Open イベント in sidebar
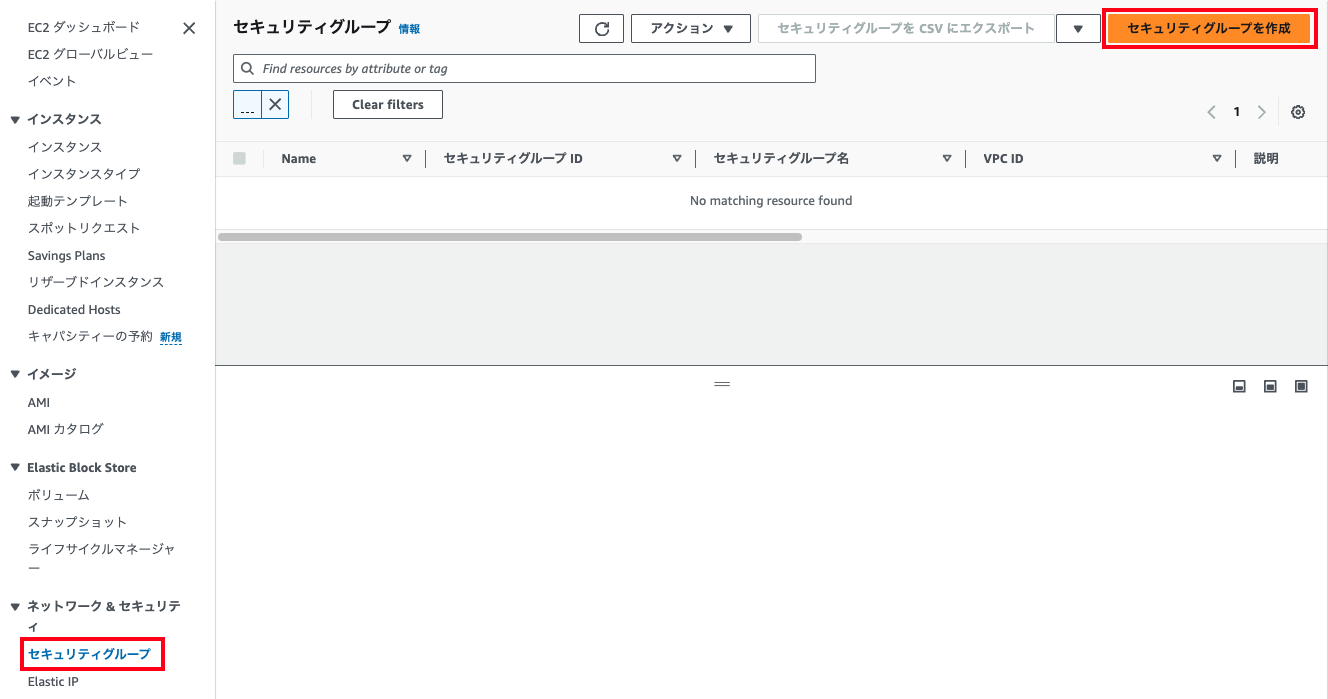 (52, 81)
